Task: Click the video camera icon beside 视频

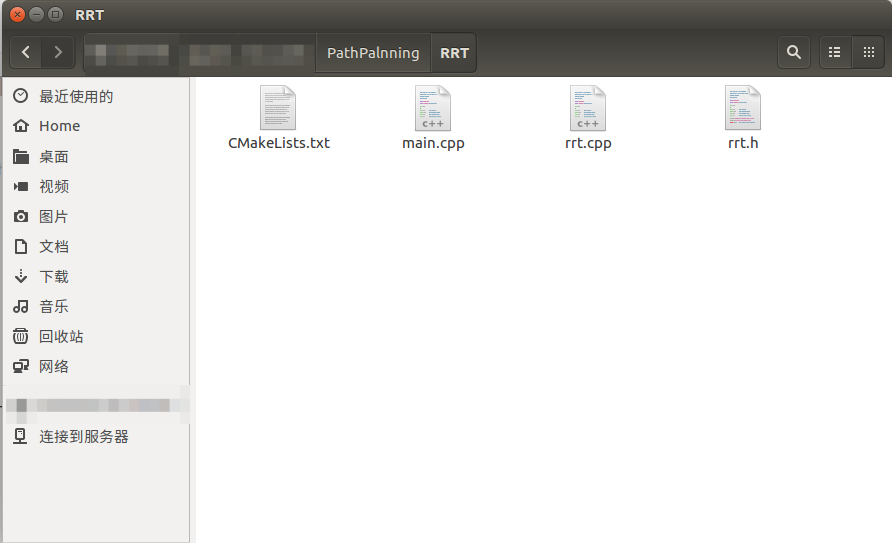Action: 21,186
